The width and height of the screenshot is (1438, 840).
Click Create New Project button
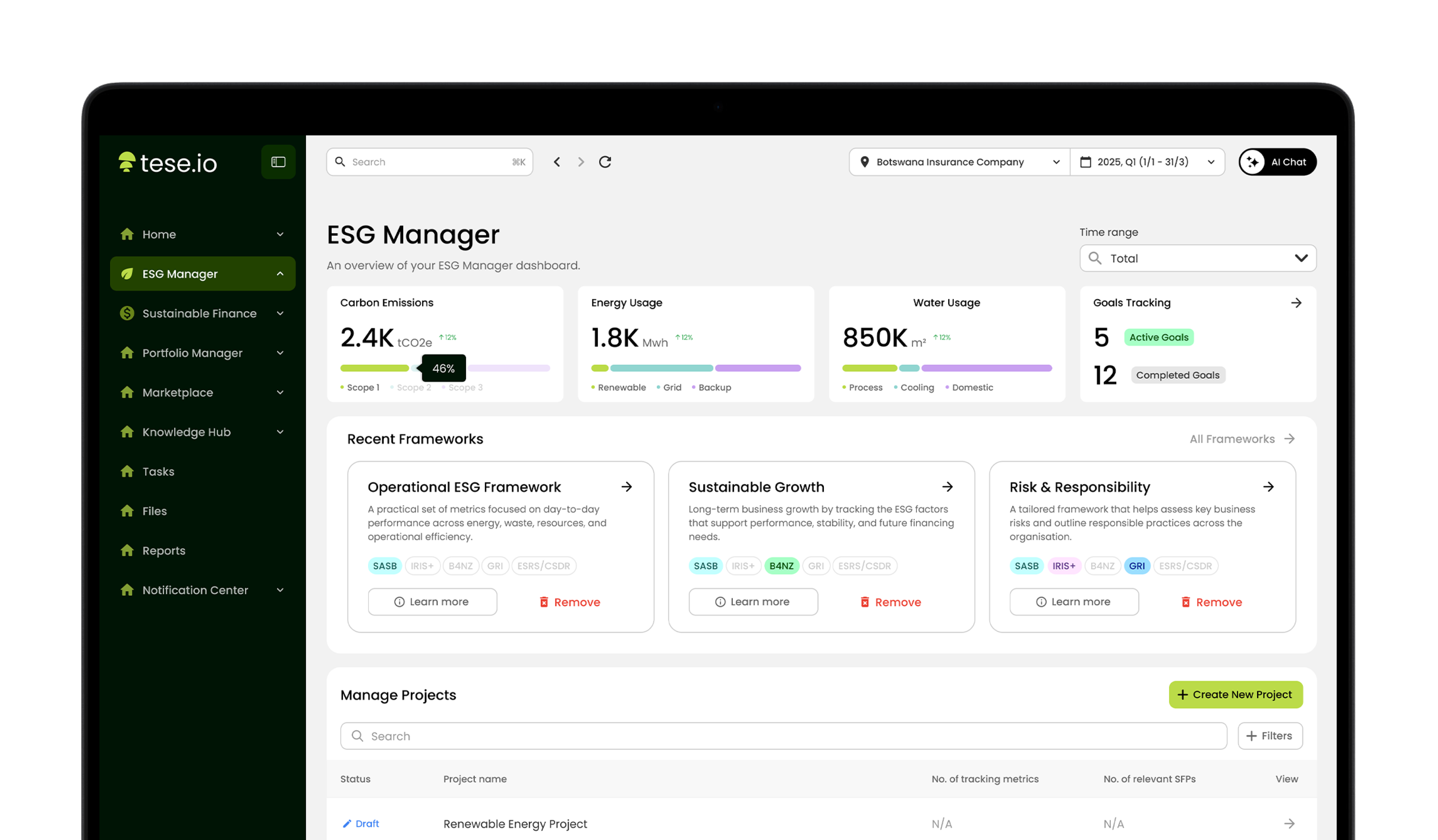click(1235, 694)
